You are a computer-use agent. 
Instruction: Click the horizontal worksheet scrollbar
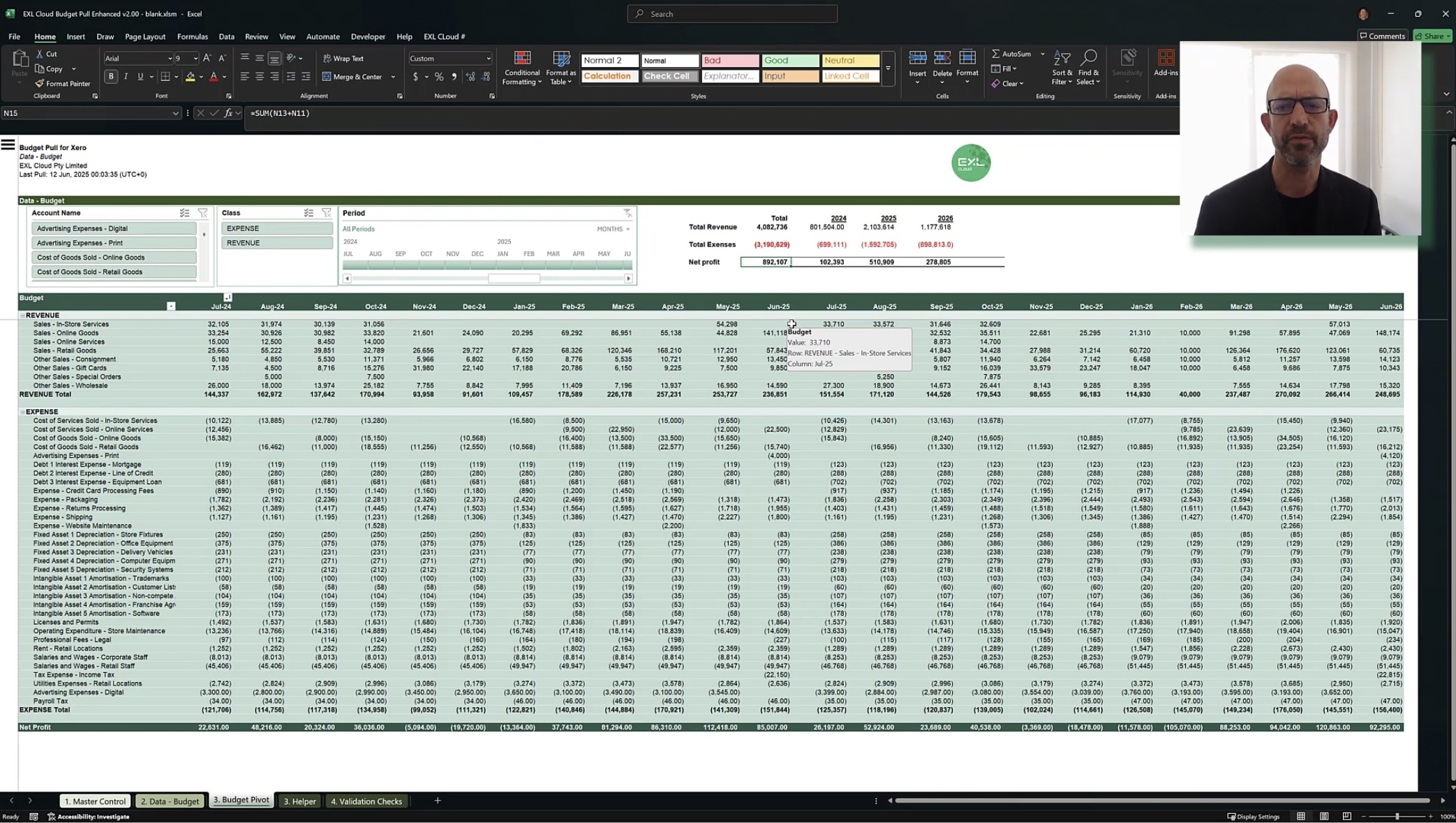pyautogui.click(x=1162, y=801)
